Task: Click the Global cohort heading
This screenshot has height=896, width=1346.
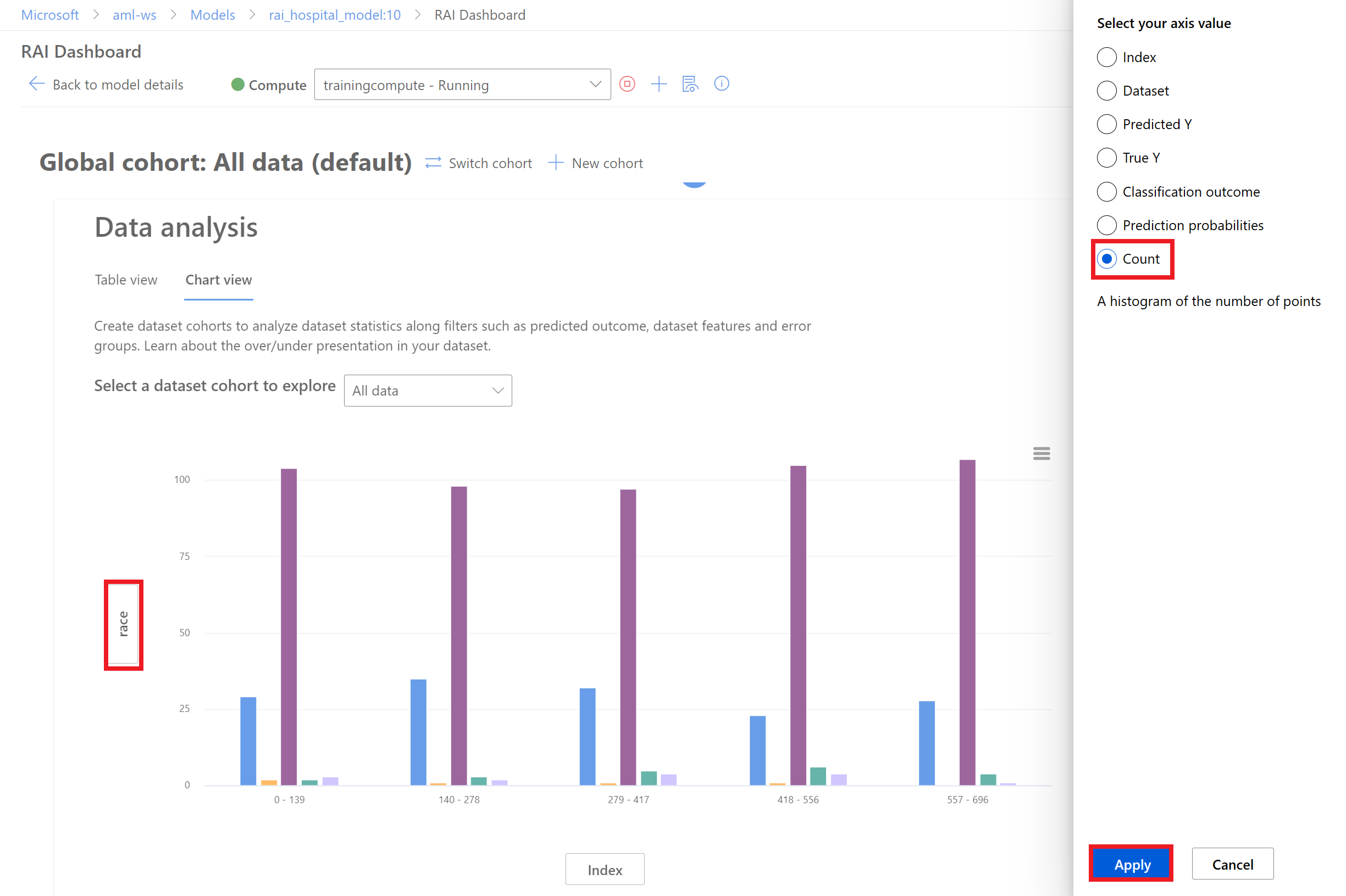Action: point(225,162)
